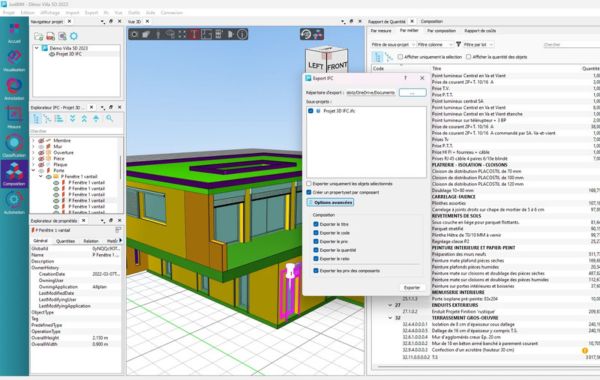Open Relation tab in properties explorer
This screenshot has height=380, width=600.
point(91,241)
